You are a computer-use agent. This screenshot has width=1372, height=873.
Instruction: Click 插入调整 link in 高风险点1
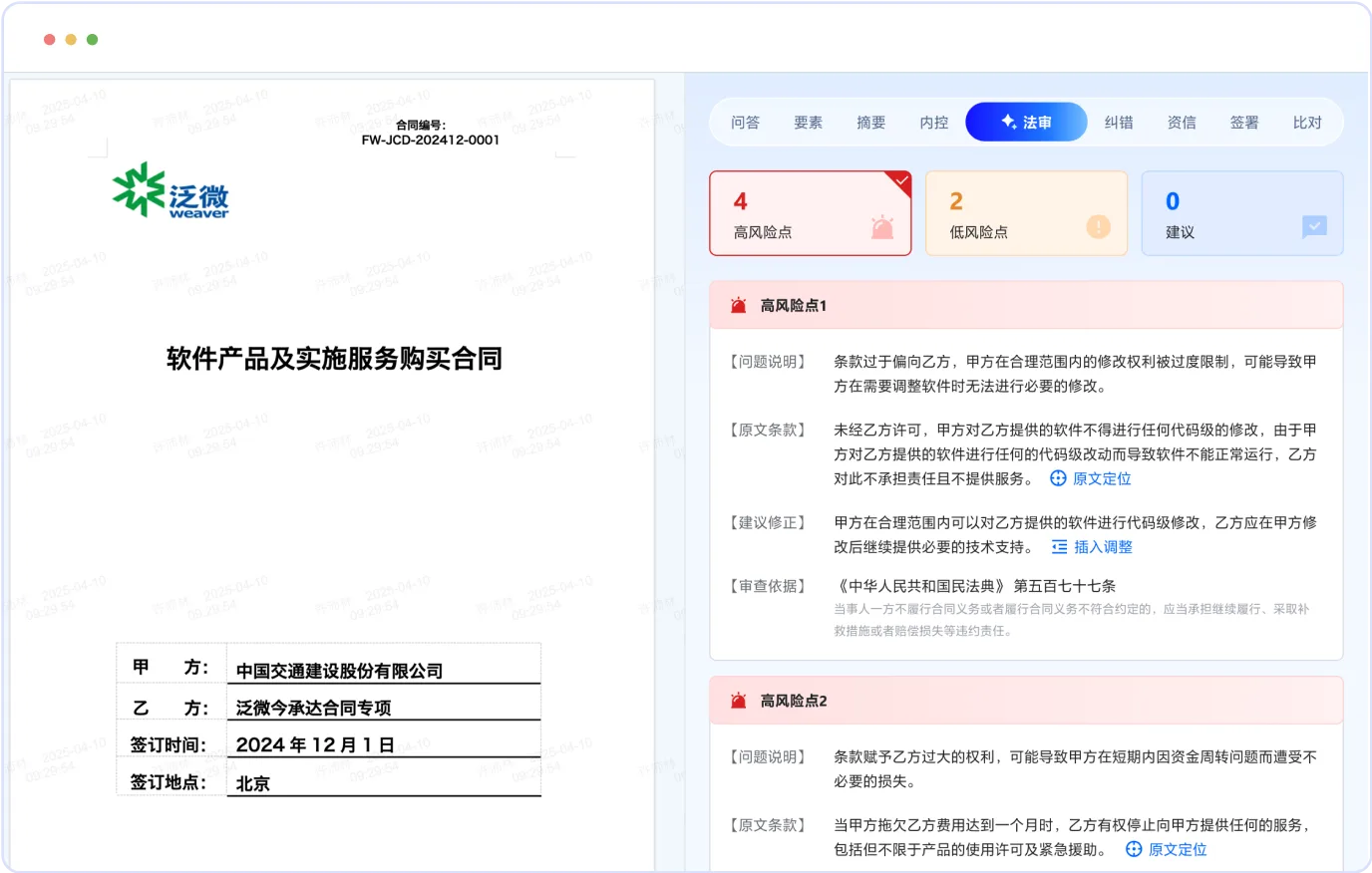1102,547
